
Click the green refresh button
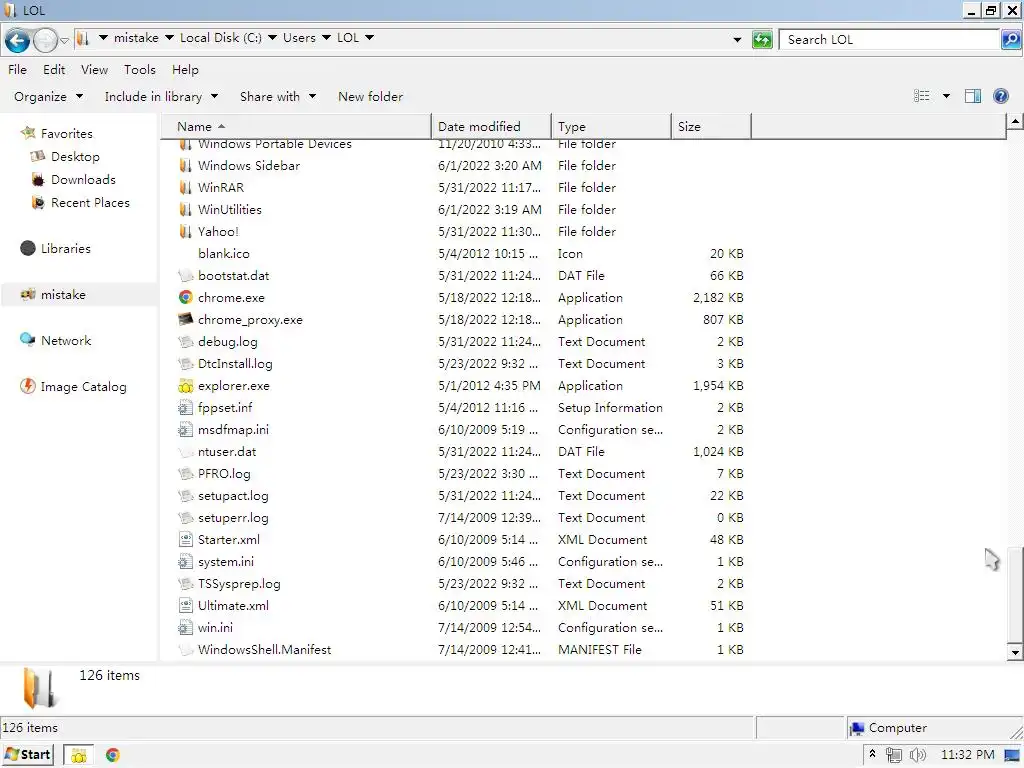762,39
